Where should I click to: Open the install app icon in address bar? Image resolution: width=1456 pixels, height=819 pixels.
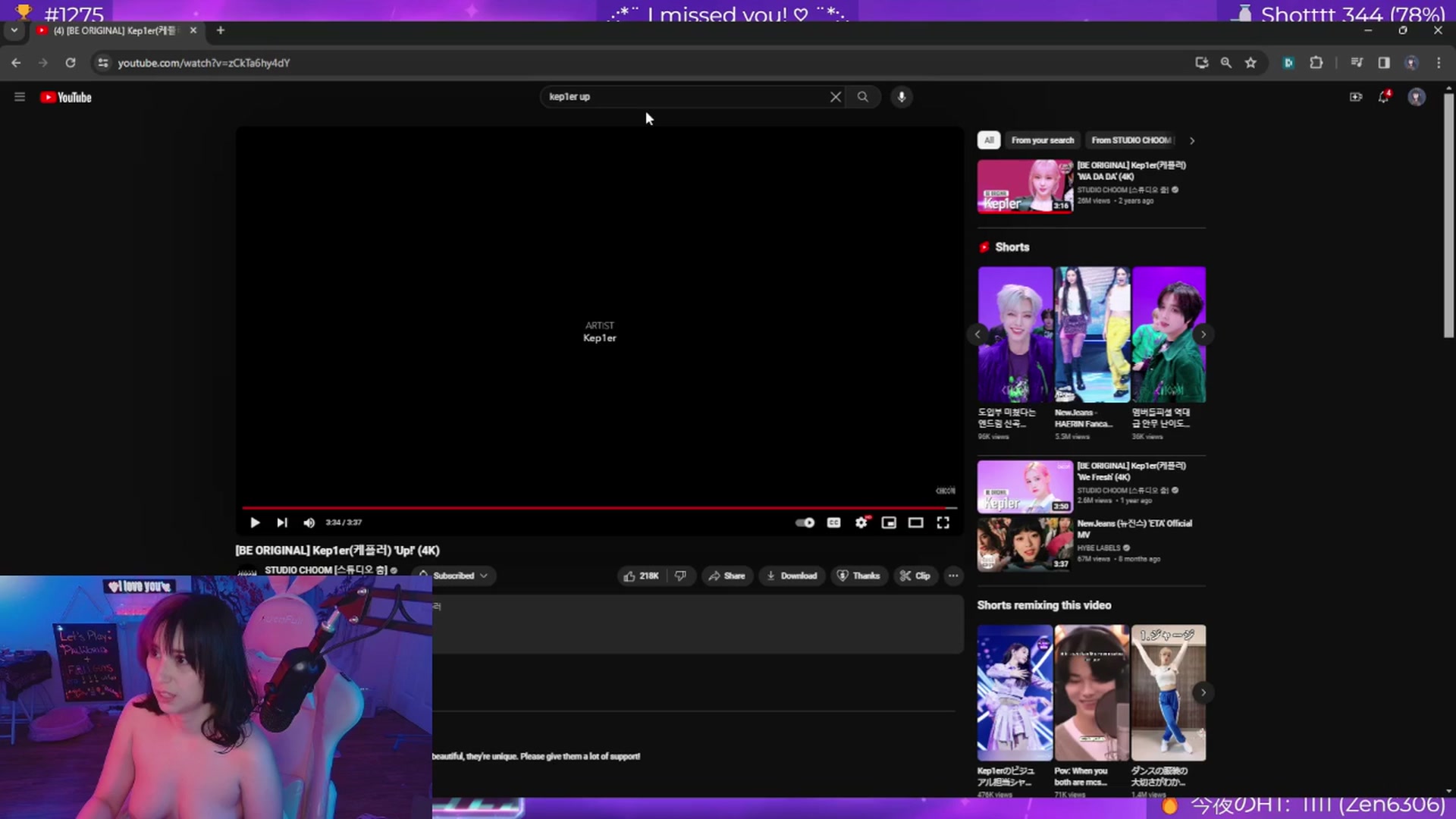1201,63
